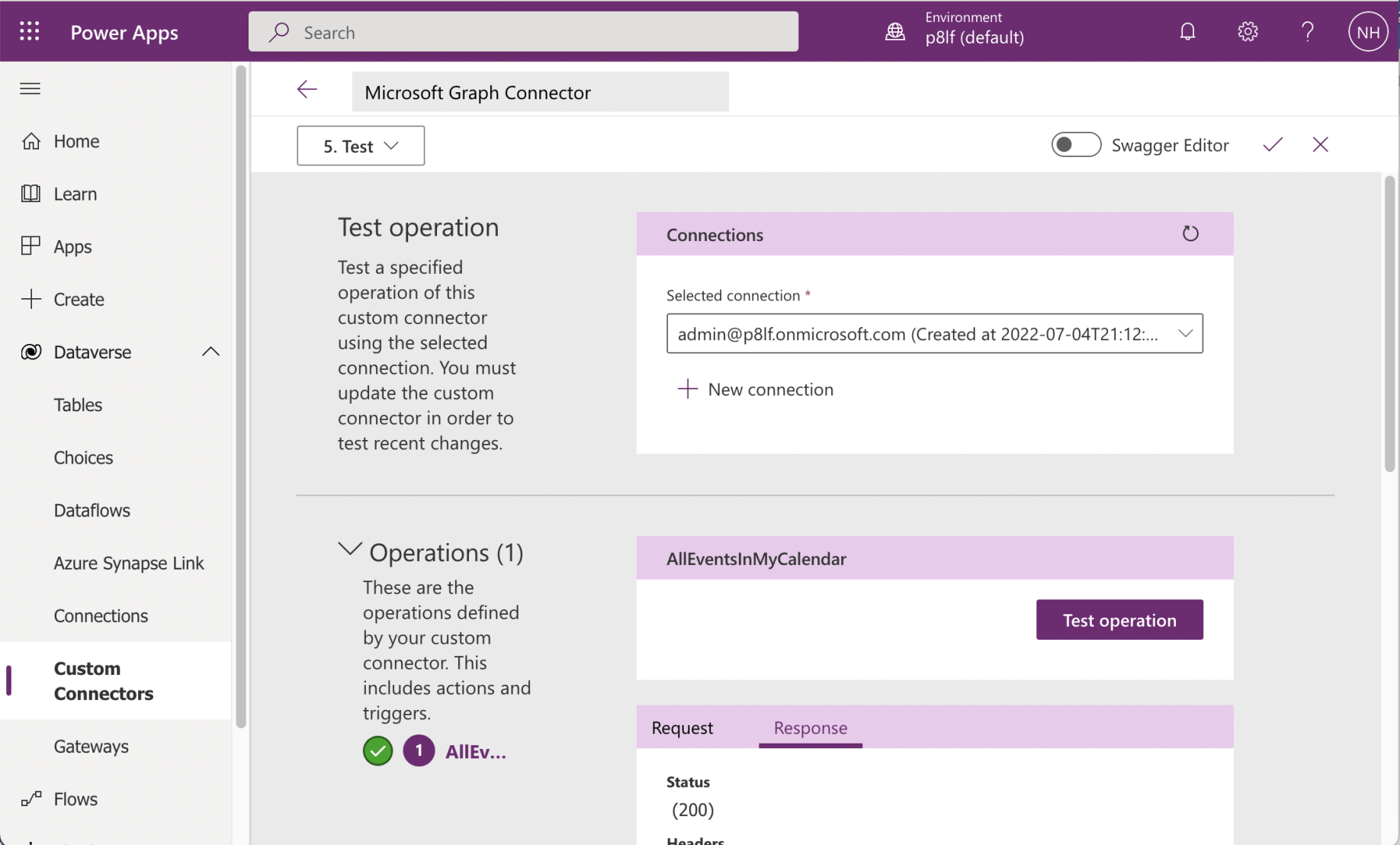
Task: Click the Test operation button
Action: pyautogui.click(x=1119, y=620)
